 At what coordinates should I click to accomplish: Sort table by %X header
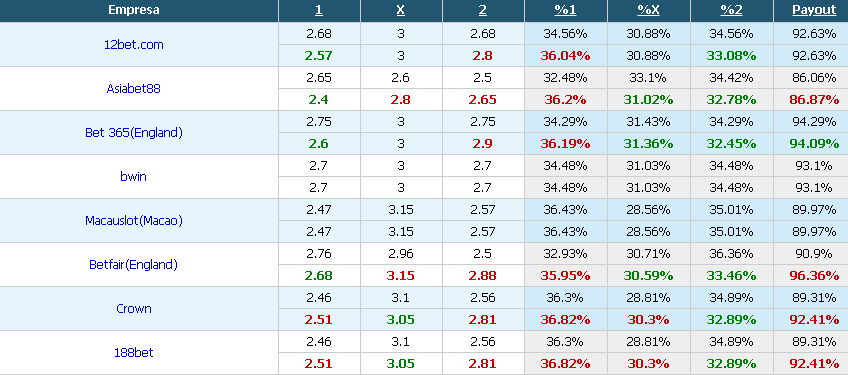pos(648,10)
